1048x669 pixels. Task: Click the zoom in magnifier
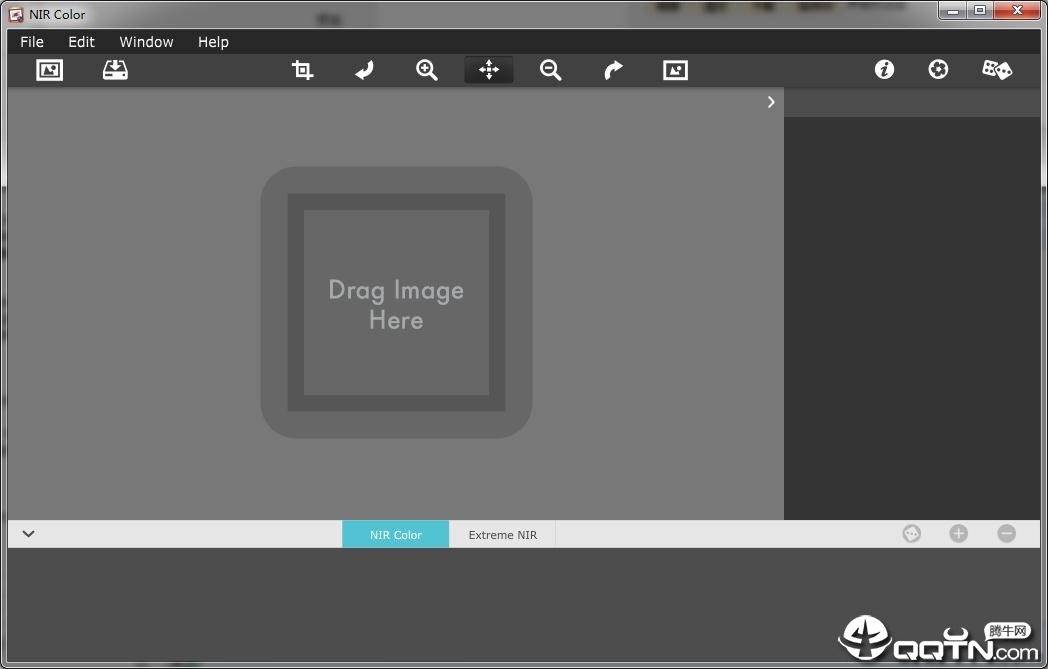(427, 70)
